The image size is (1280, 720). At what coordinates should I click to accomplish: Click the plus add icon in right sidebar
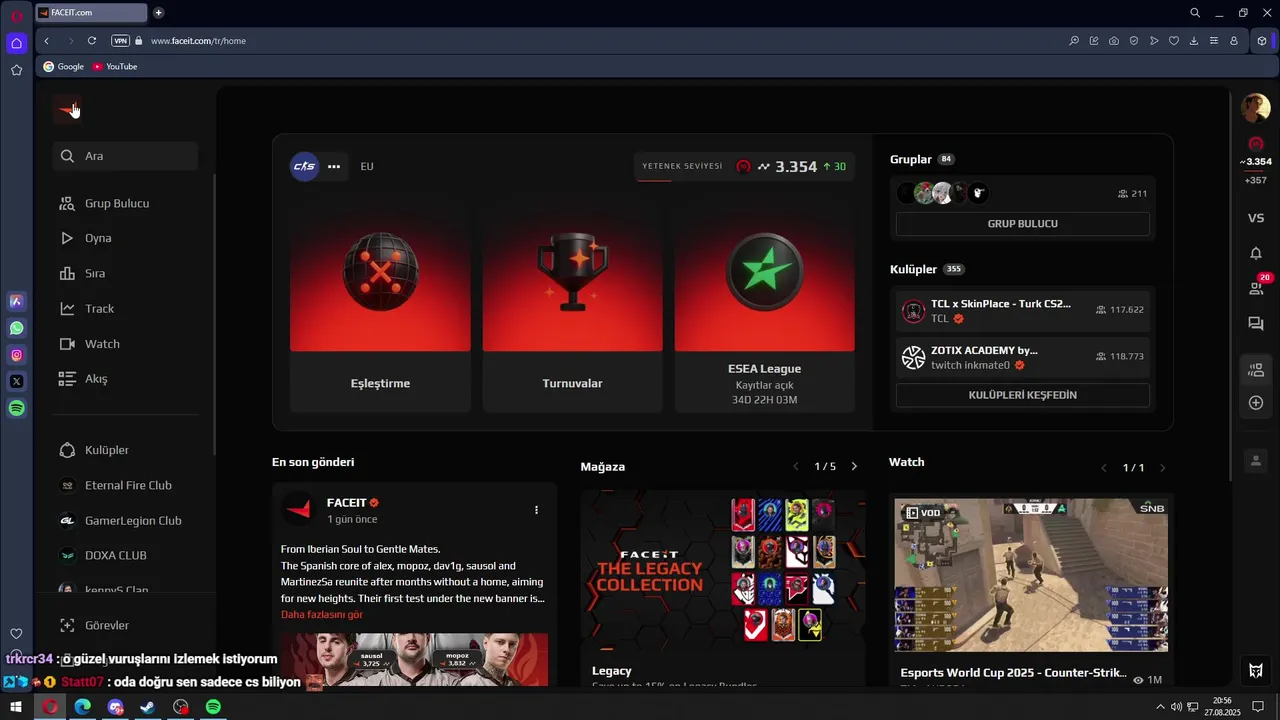1256,403
